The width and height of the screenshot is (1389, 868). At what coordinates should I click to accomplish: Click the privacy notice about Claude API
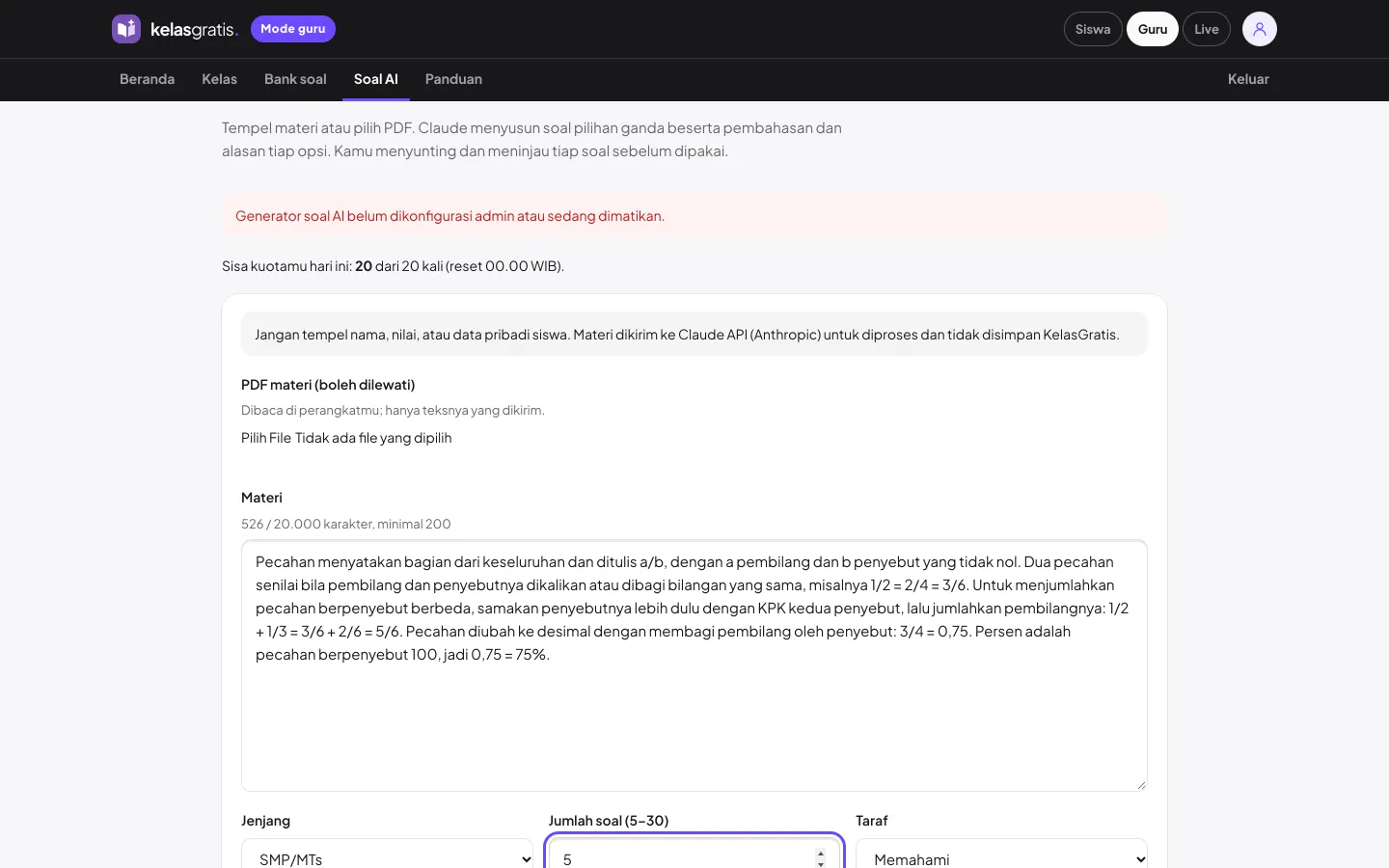pos(694,335)
